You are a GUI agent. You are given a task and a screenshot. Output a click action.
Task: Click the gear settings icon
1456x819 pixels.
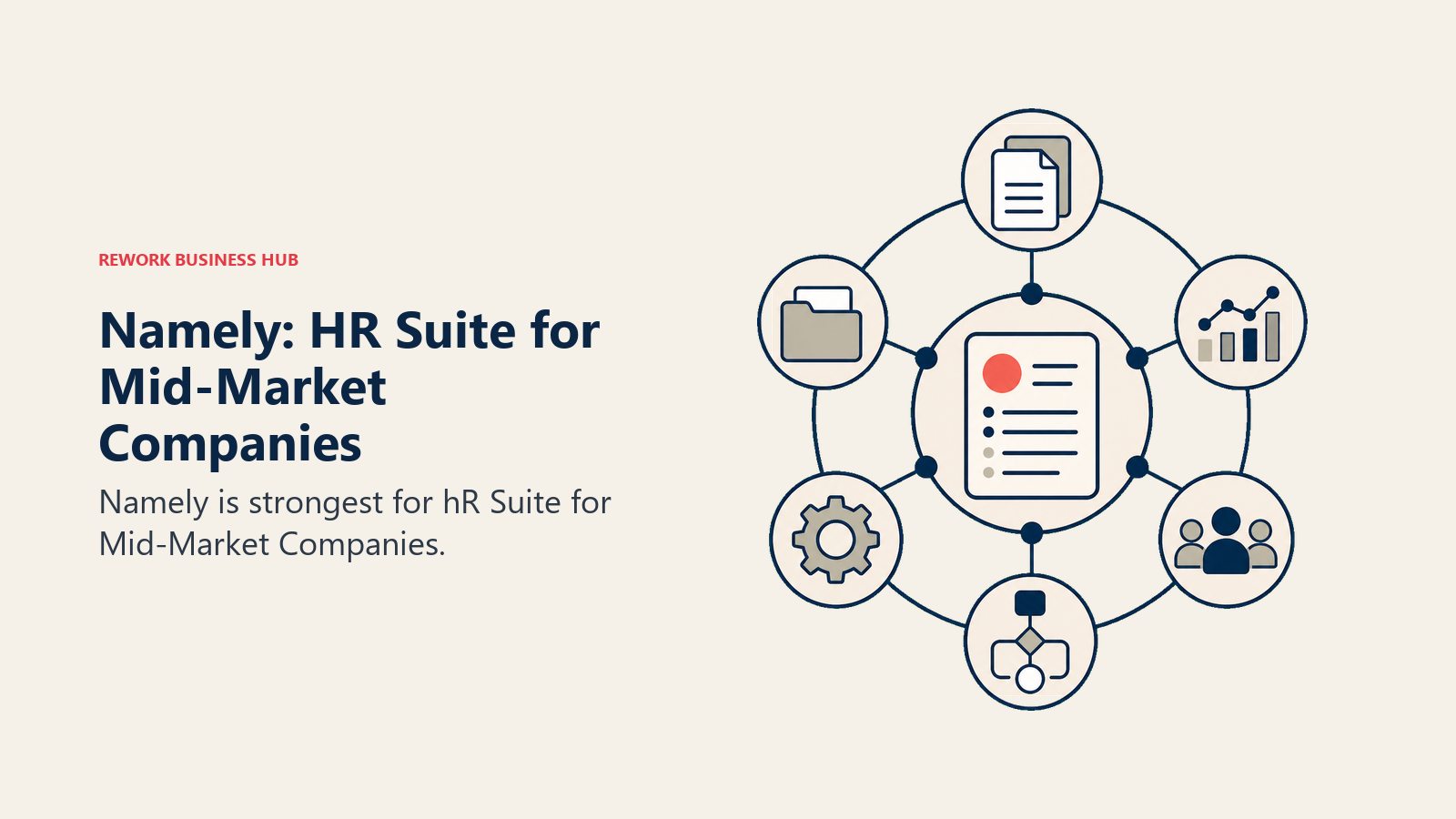coord(835,540)
